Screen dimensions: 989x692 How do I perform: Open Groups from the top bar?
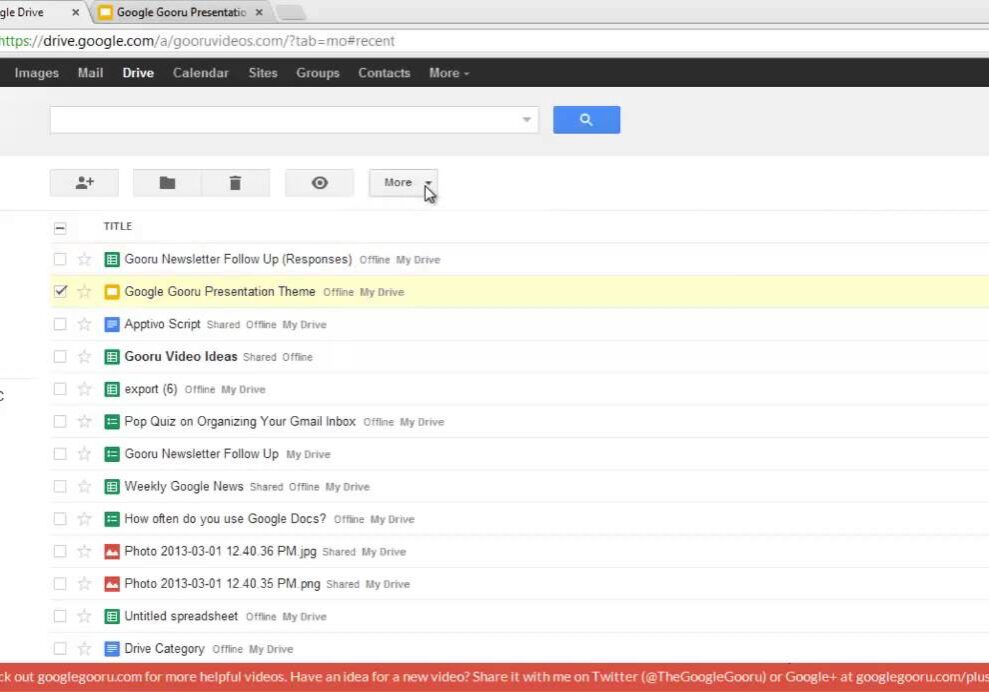tap(318, 73)
